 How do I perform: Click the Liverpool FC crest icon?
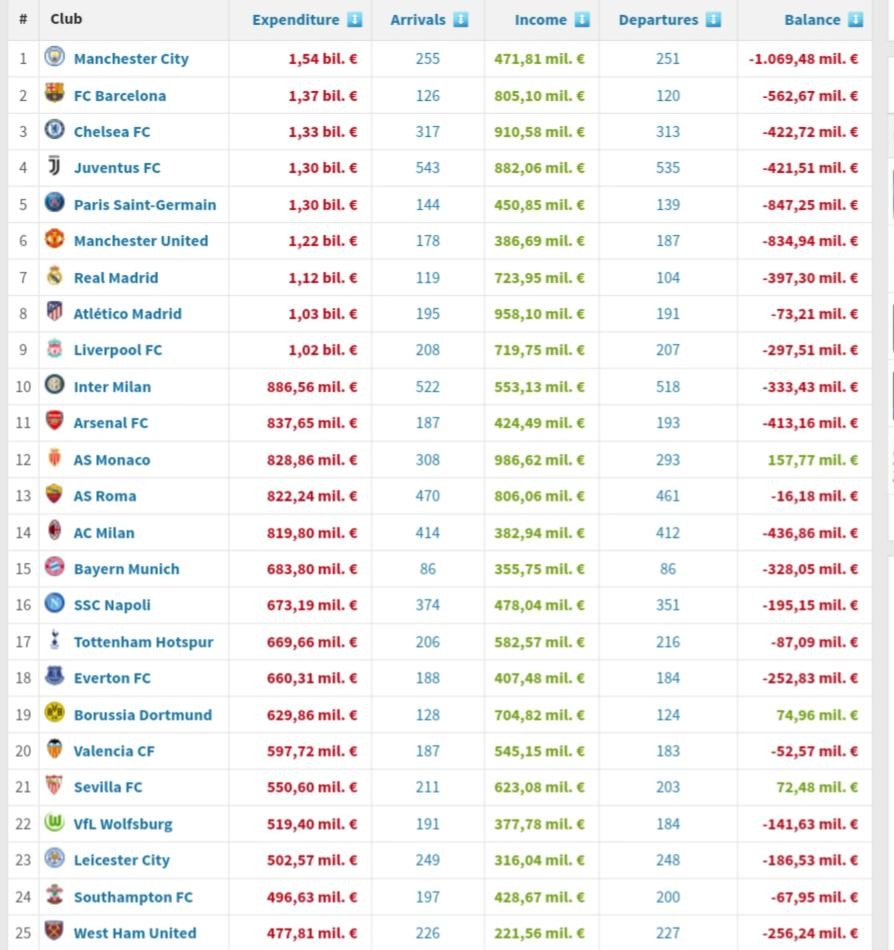point(54,350)
